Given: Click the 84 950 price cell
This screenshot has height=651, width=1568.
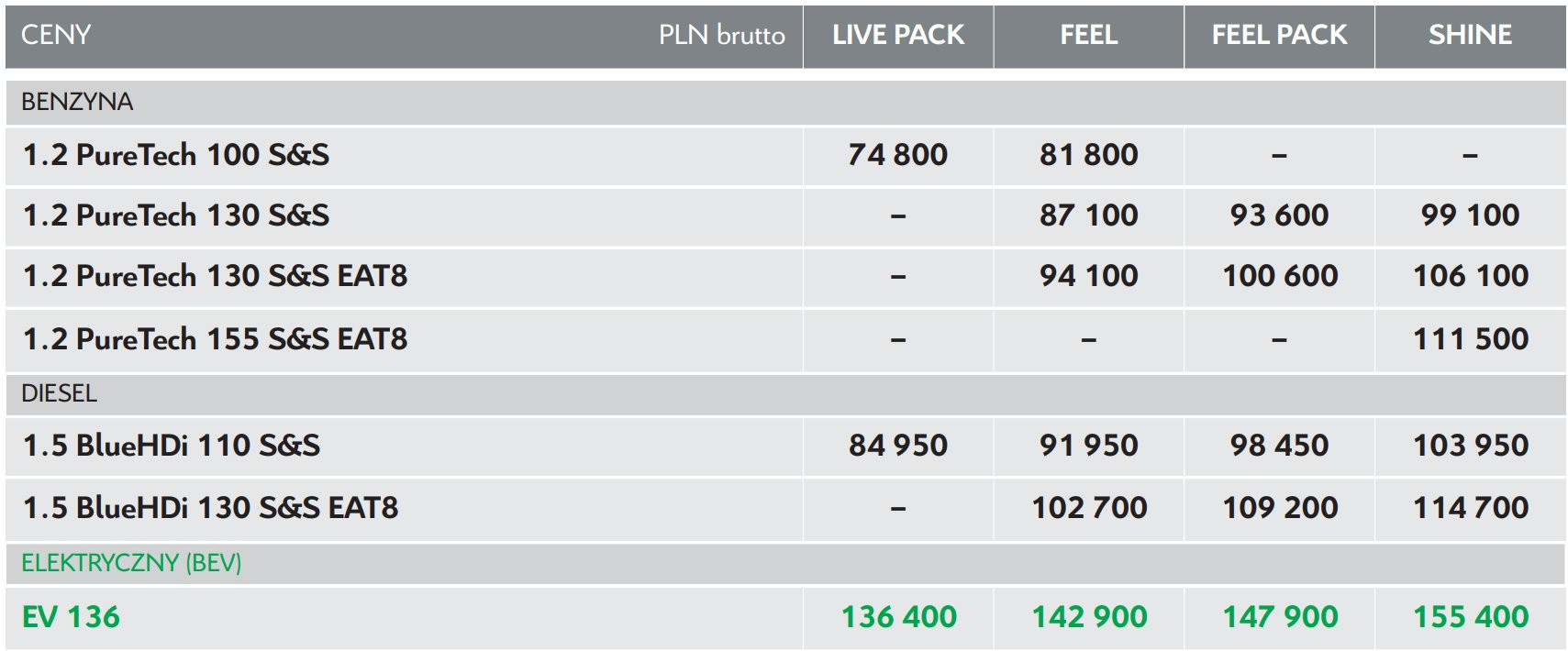Looking at the screenshot, I should pos(897,446).
